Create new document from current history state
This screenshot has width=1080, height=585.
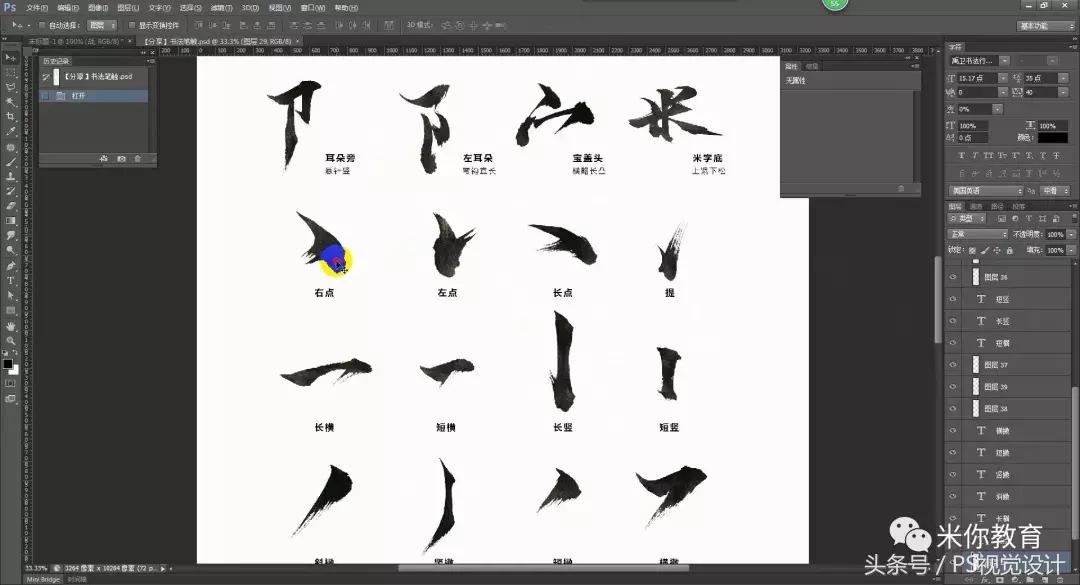point(104,159)
